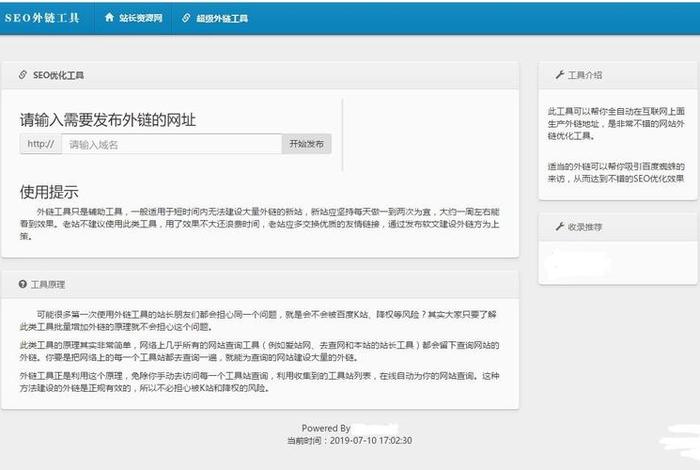Click the paragraph starting 可能很多第一次使用外链工具
Image resolution: width=700 pixels, height=470 pixels.
[x=258, y=320]
